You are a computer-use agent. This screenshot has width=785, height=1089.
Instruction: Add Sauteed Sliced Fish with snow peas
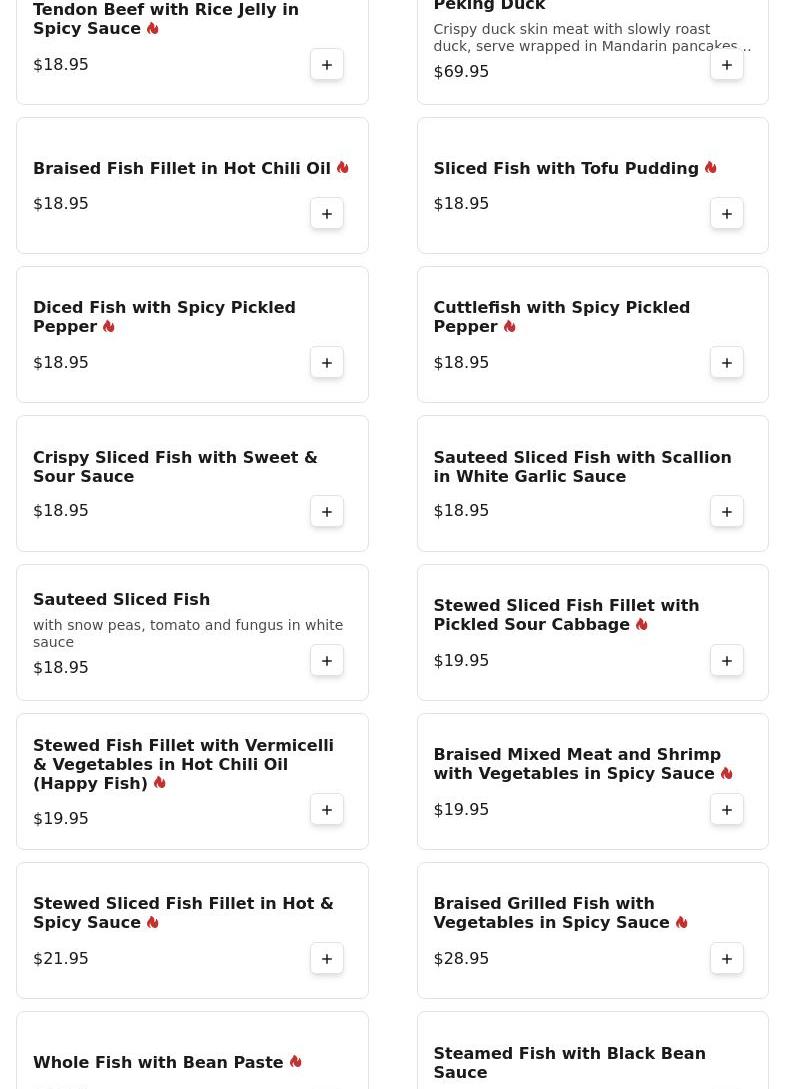pos(327,661)
